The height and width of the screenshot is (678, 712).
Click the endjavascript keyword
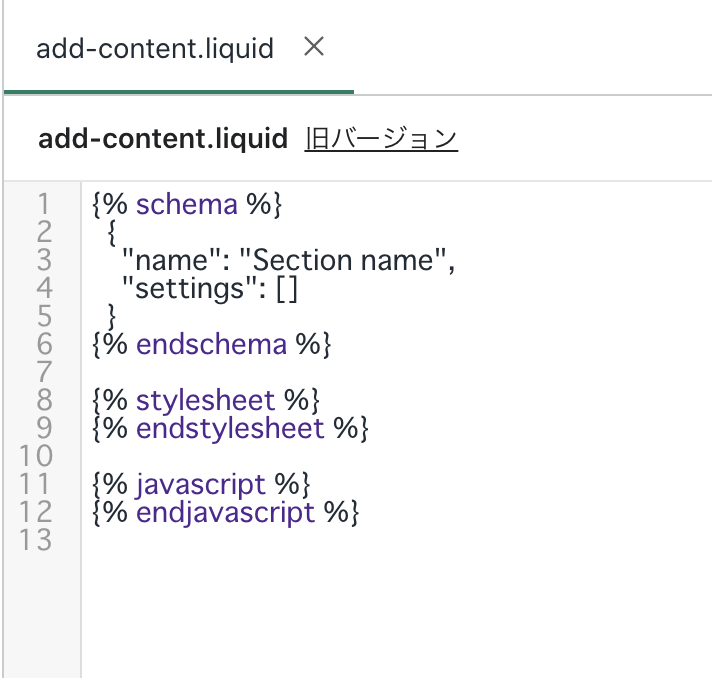[225, 513]
